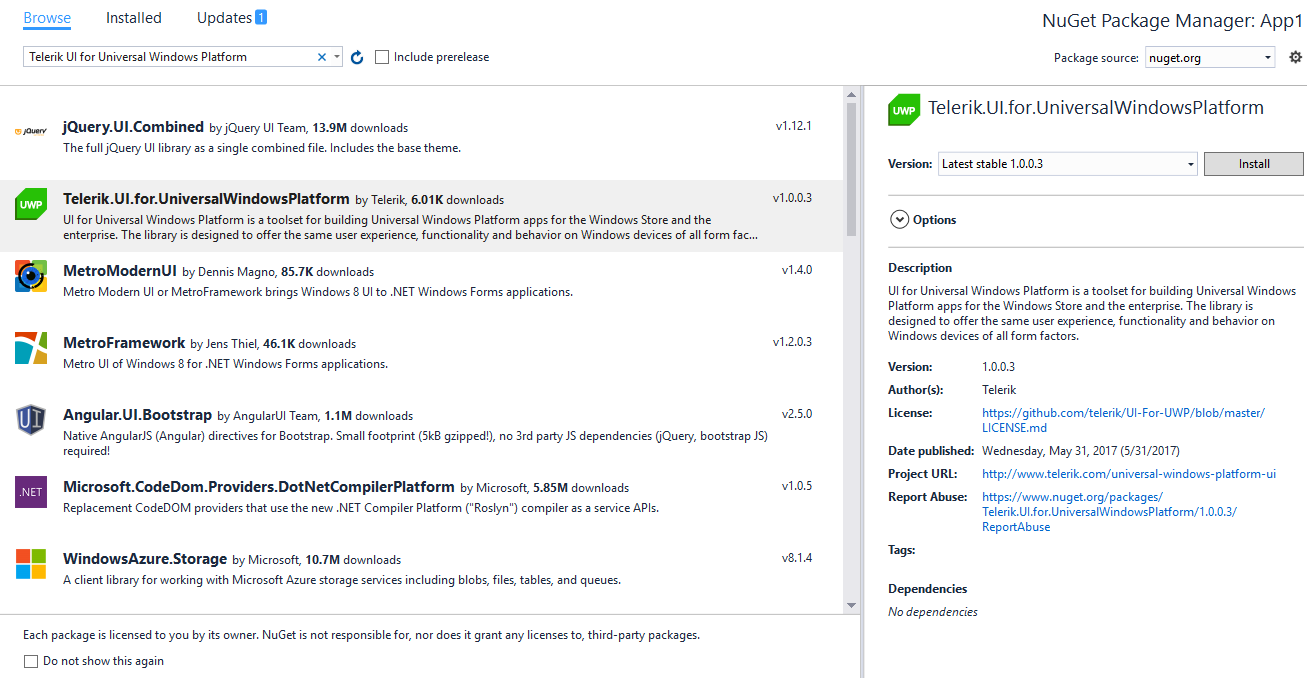Click the package list vertical scrollbar
The image size is (1307, 678).
(851, 348)
